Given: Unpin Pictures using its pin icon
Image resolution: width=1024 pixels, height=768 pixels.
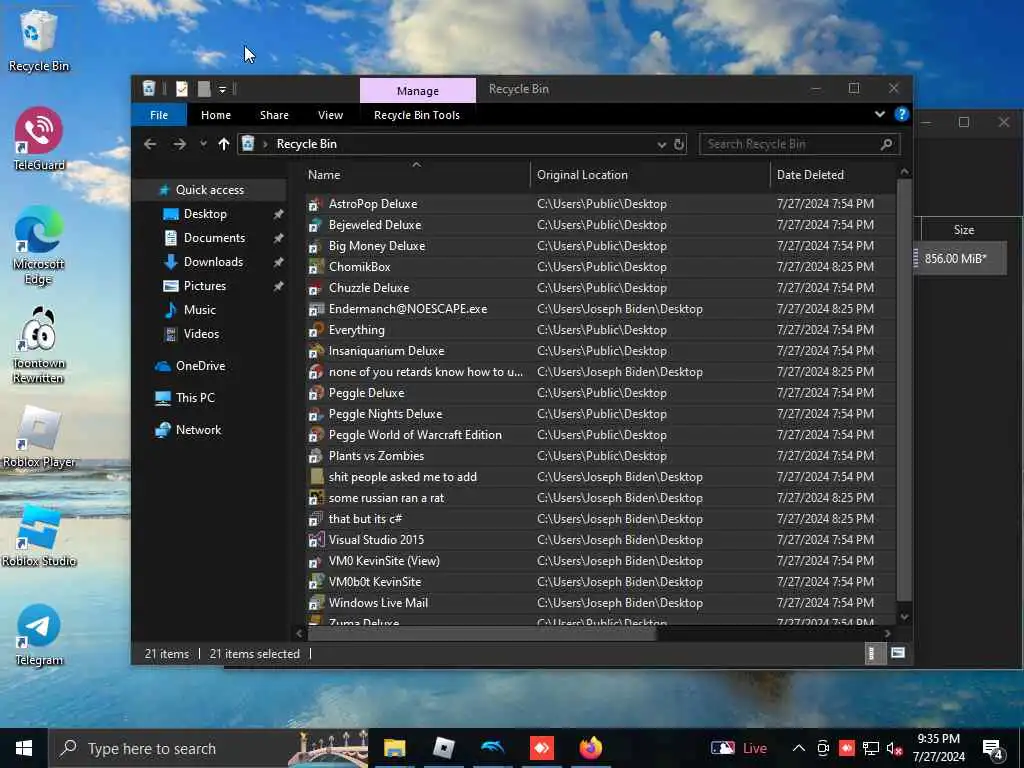Looking at the screenshot, I should 278,286.
